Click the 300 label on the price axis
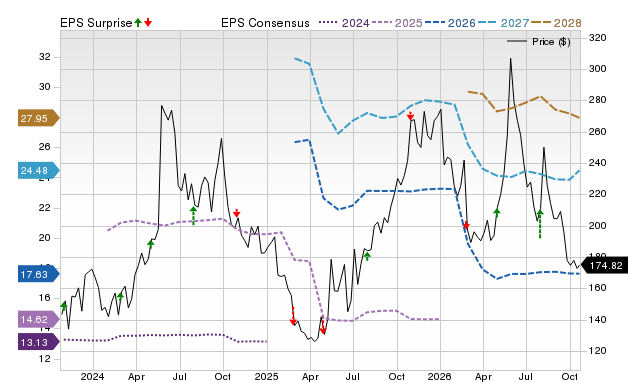Viewport: 640px width, 382px height. coord(598,69)
